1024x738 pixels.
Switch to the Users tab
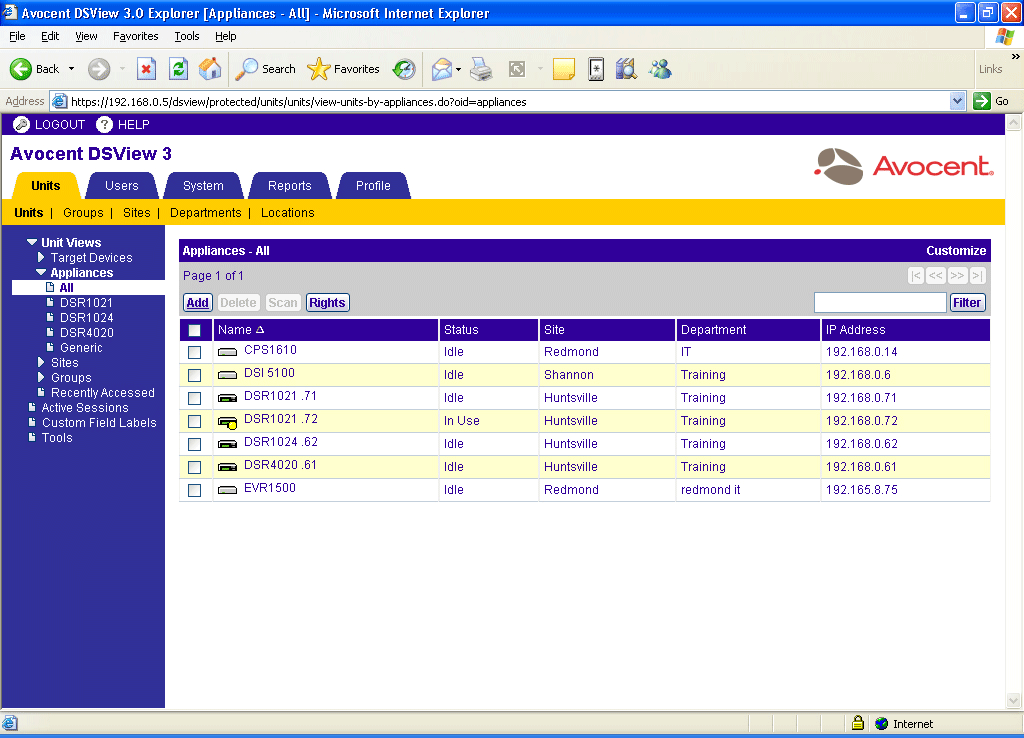point(122,185)
